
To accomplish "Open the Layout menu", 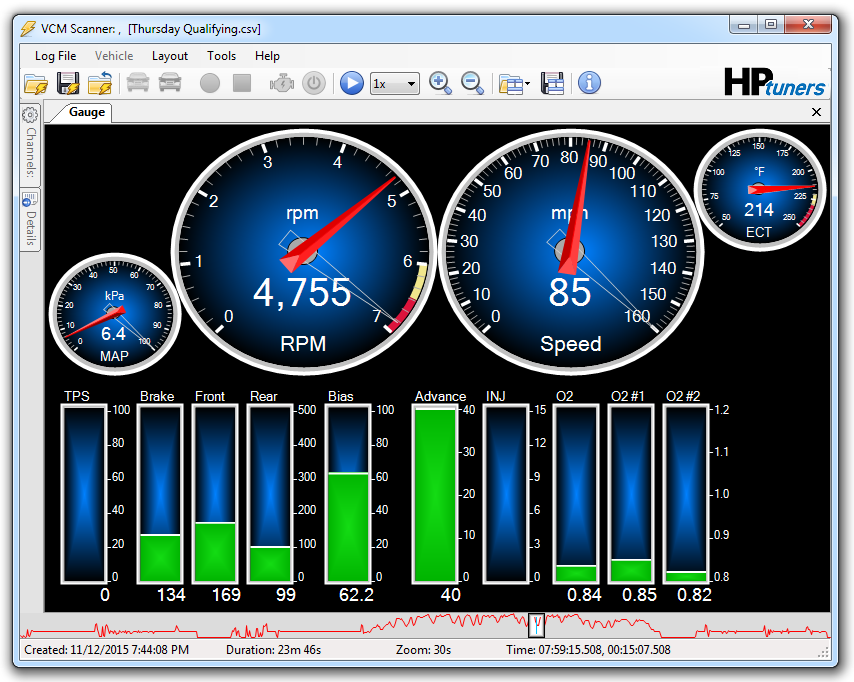I will click(170, 56).
